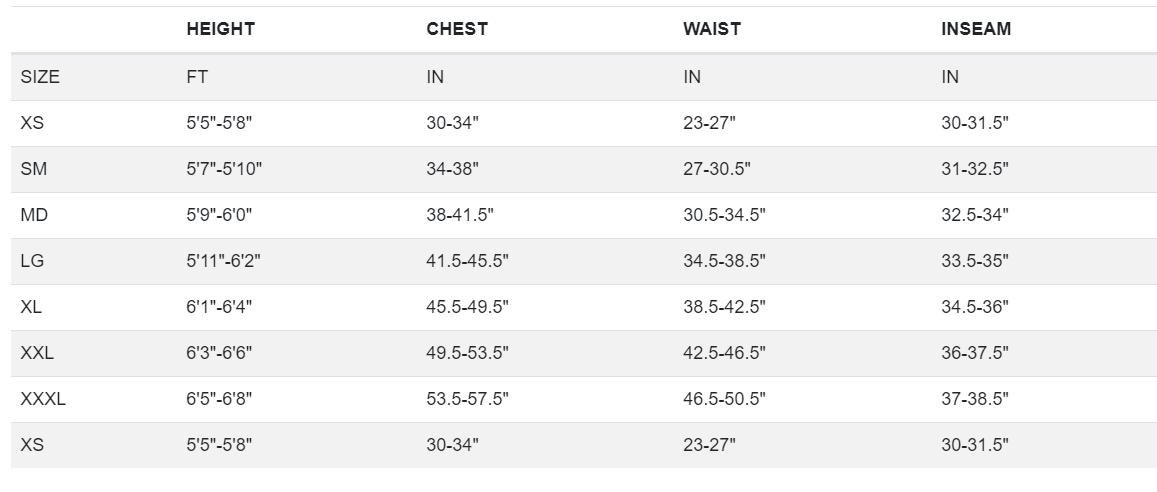Click the 27-30.5" waist cell

click(716, 169)
